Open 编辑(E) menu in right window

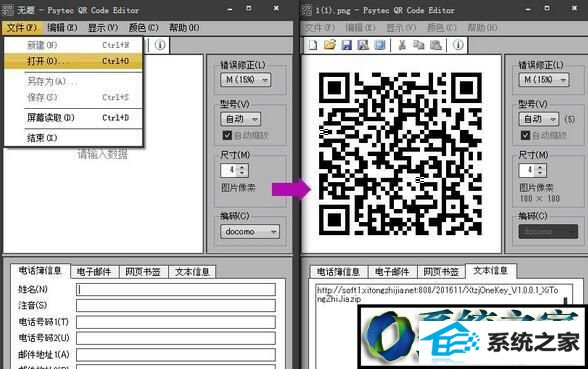pos(360,28)
